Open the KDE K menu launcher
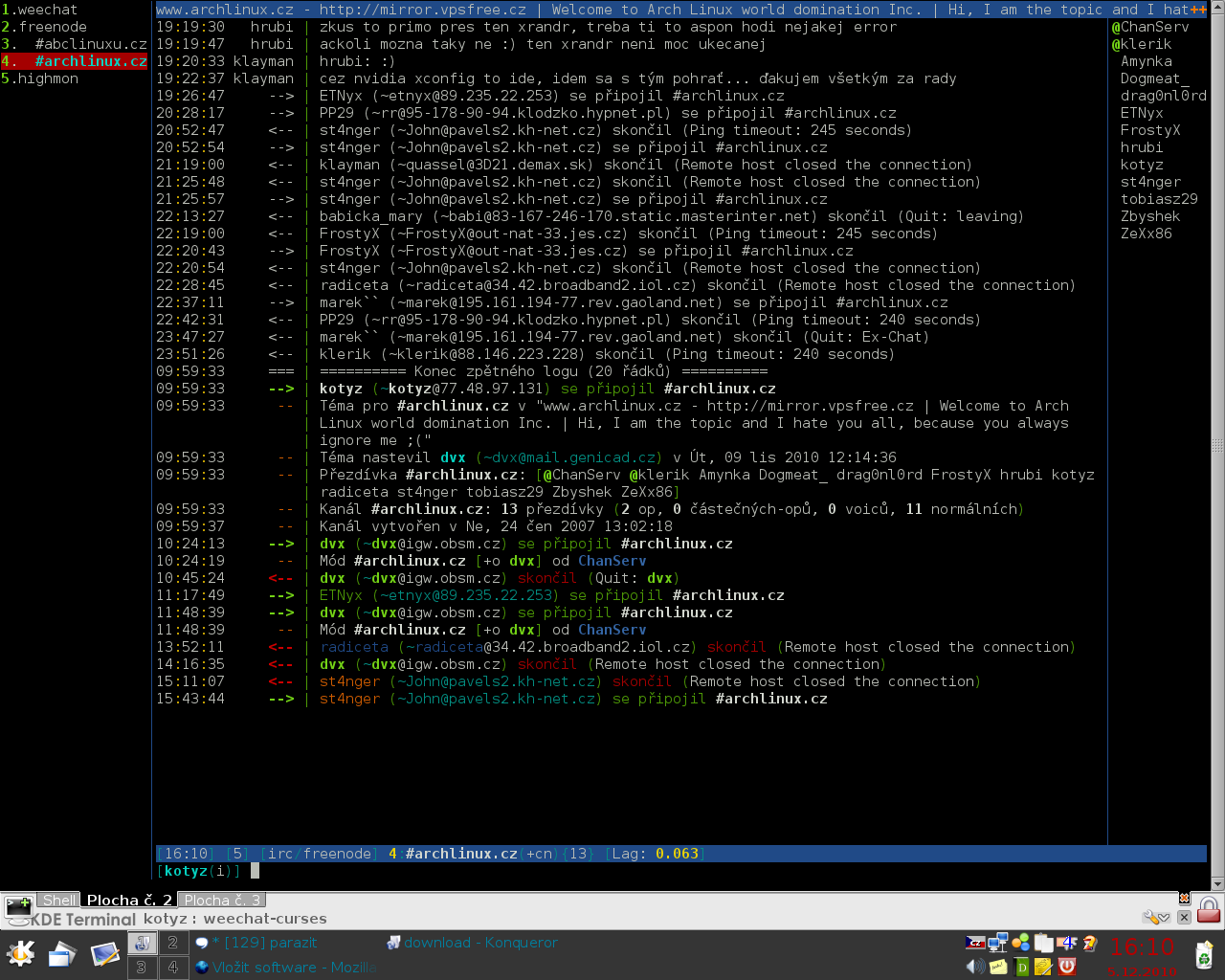Image resolution: width=1225 pixels, height=980 pixels. click(x=20, y=953)
